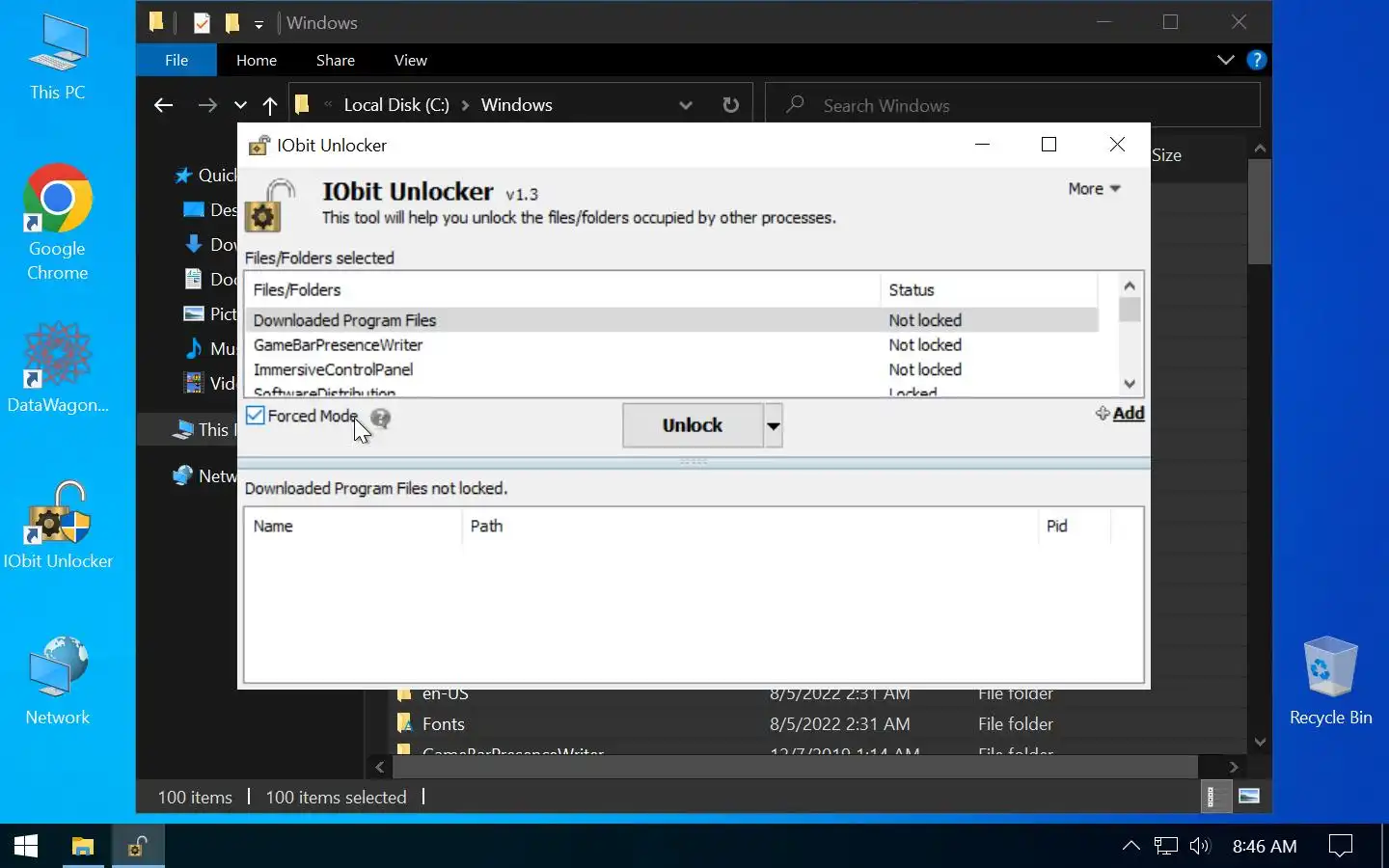Click the Status column header
This screenshot has height=868, width=1389.
click(x=988, y=290)
